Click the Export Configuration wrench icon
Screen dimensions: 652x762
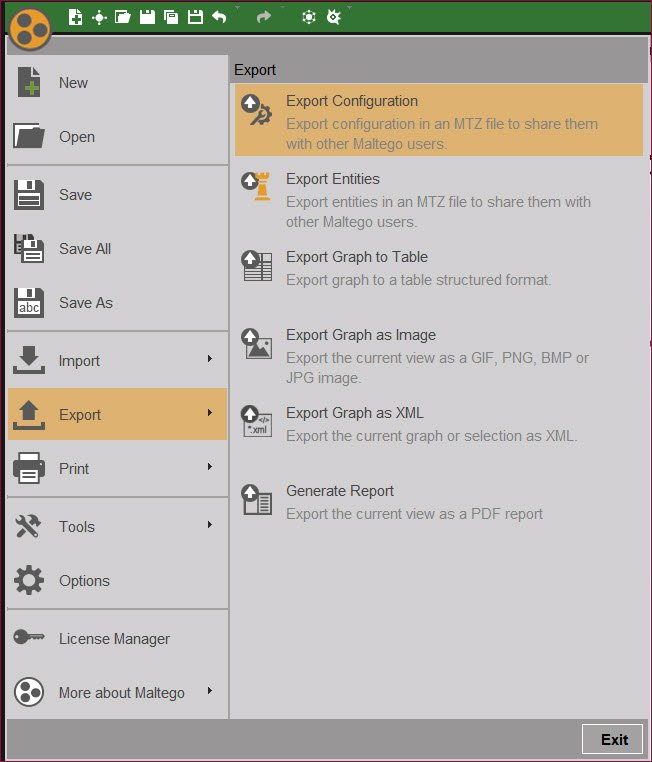tap(257, 110)
